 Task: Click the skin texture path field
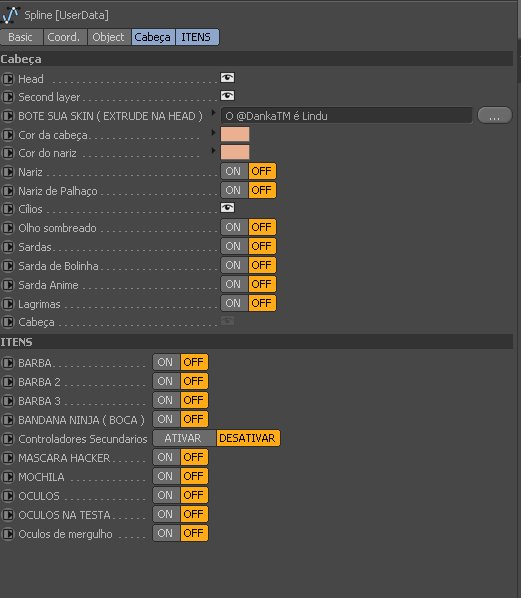coord(346,116)
